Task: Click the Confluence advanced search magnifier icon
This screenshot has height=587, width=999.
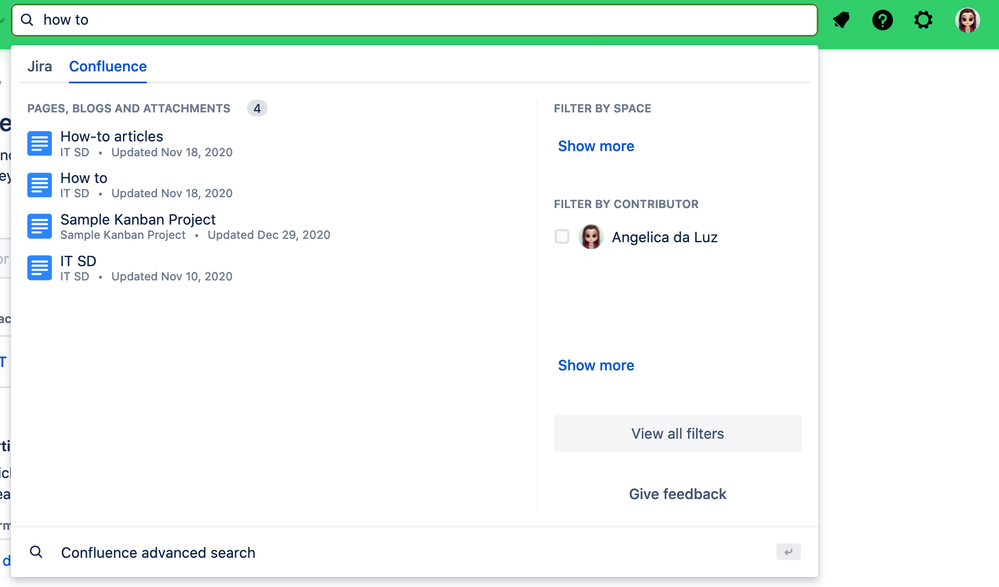Action: tap(36, 552)
